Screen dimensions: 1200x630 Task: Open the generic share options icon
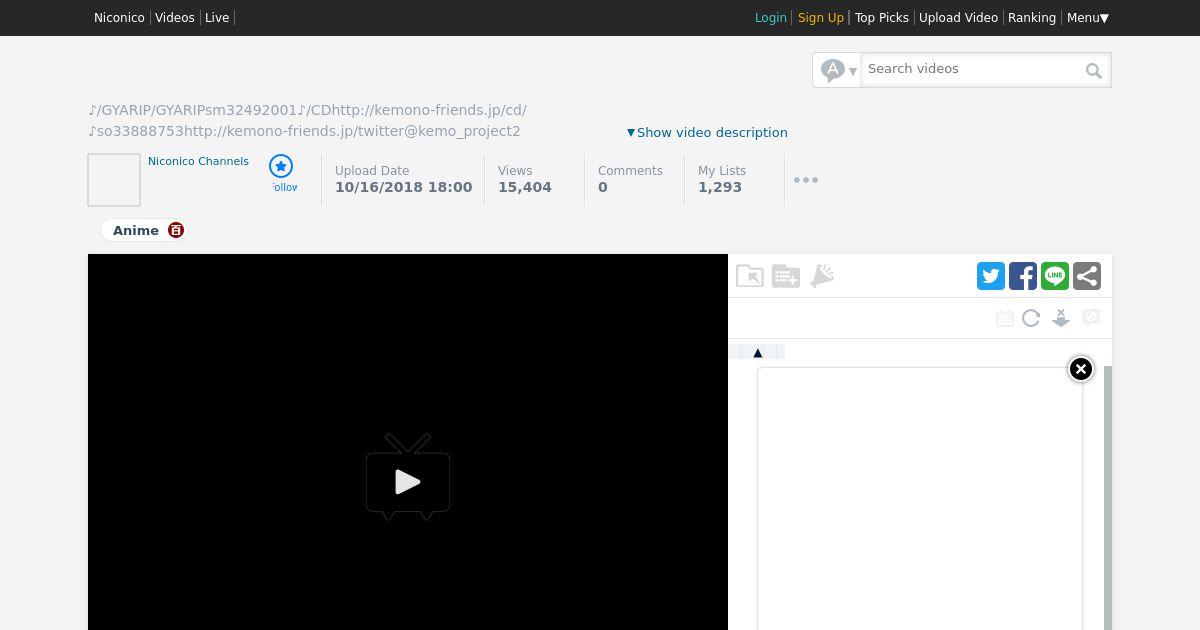click(x=1087, y=276)
